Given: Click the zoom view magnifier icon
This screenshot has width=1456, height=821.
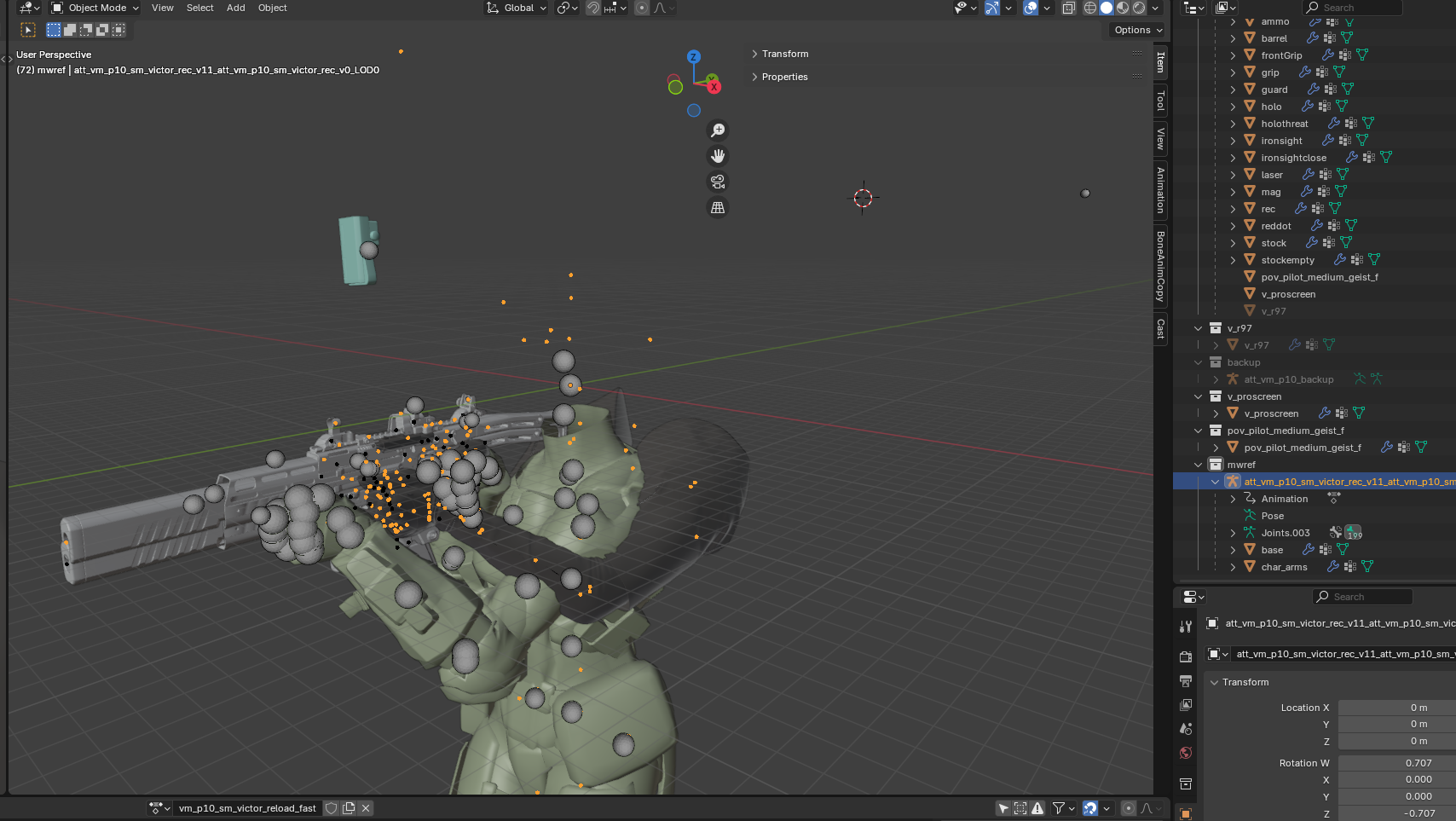Looking at the screenshot, I should [x=718, y=130].
